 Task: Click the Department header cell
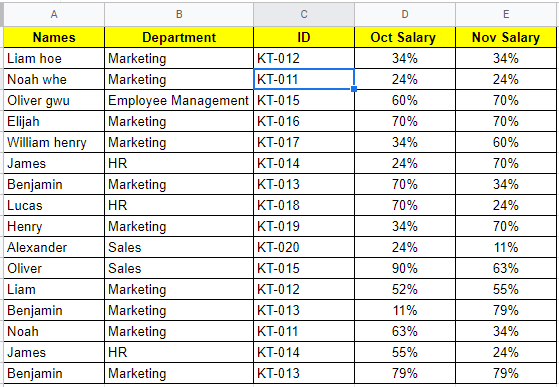(179, 37)
